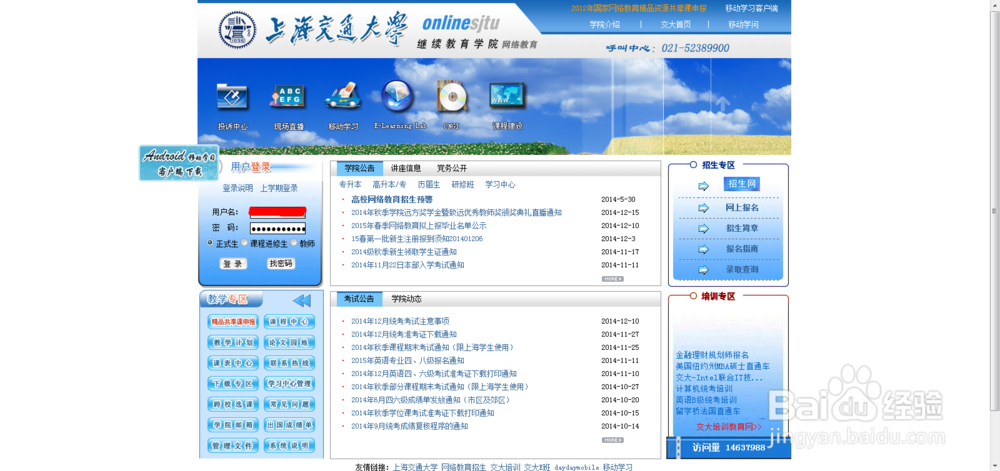Open the 下载专区 button
This screenshot has width=1000, height=471.
[x=233, y=384]
